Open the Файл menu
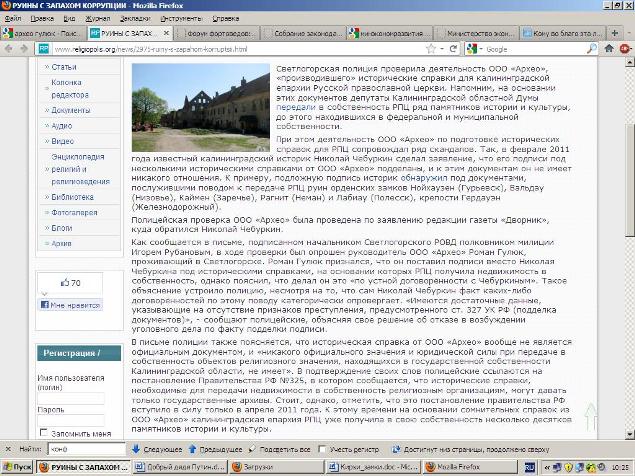Screen dimensions: 635x476 pos(13,19)
